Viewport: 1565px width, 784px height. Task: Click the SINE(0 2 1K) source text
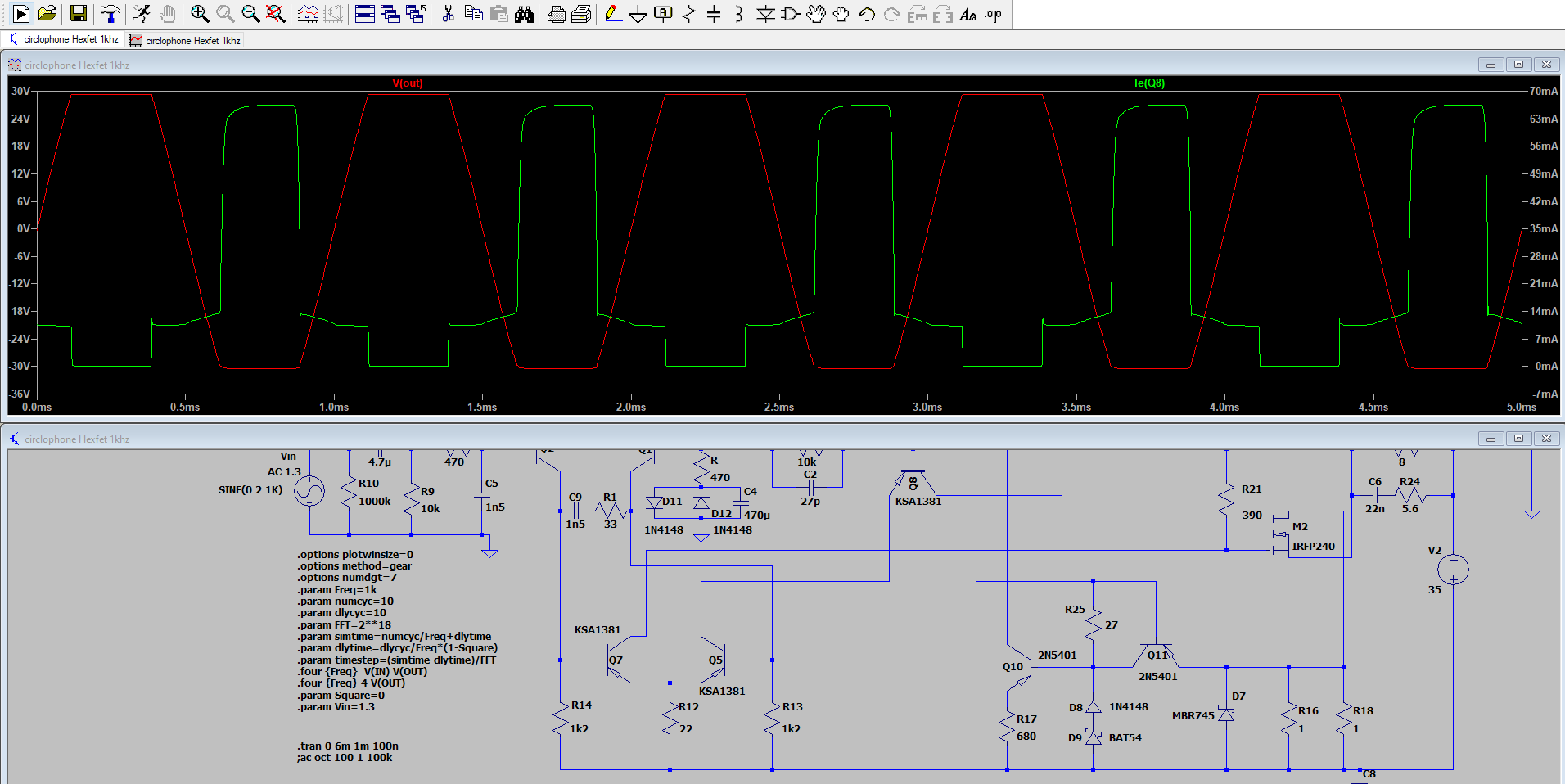(x=250, y=489)
